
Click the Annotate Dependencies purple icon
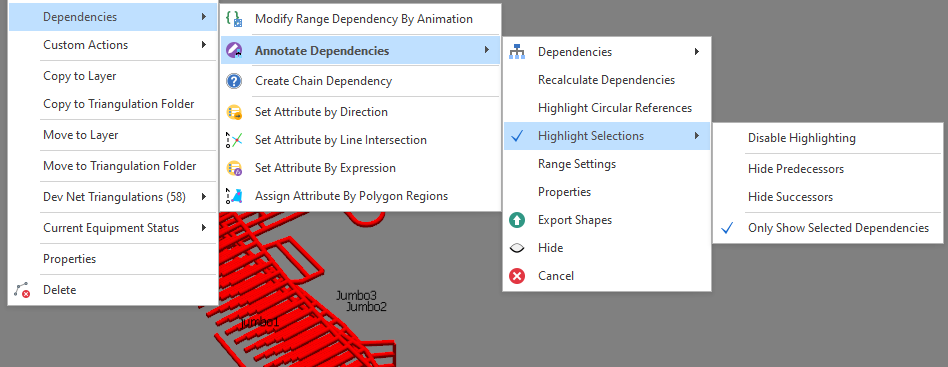[234, 51]
